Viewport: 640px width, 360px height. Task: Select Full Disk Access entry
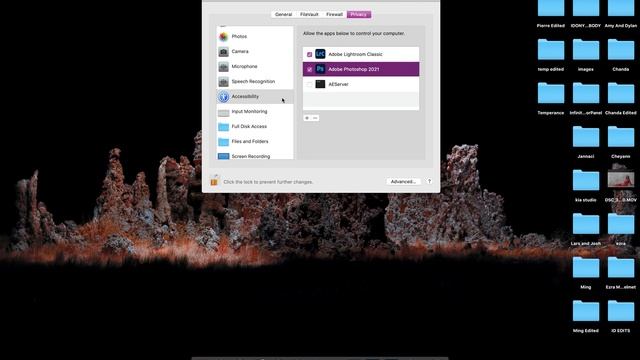(x=255, y=127)
